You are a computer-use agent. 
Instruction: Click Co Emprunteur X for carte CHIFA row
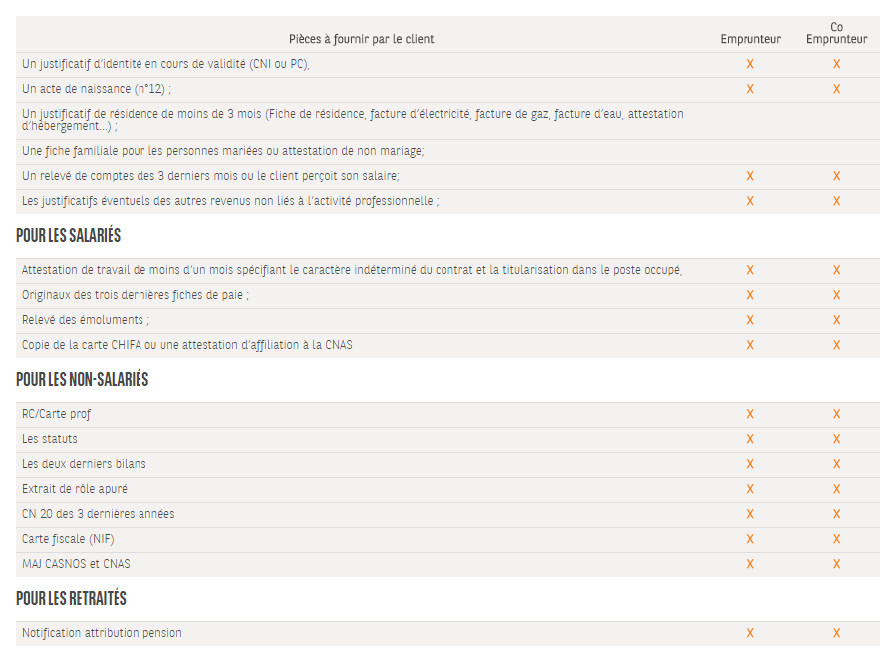tap(836, 346)
